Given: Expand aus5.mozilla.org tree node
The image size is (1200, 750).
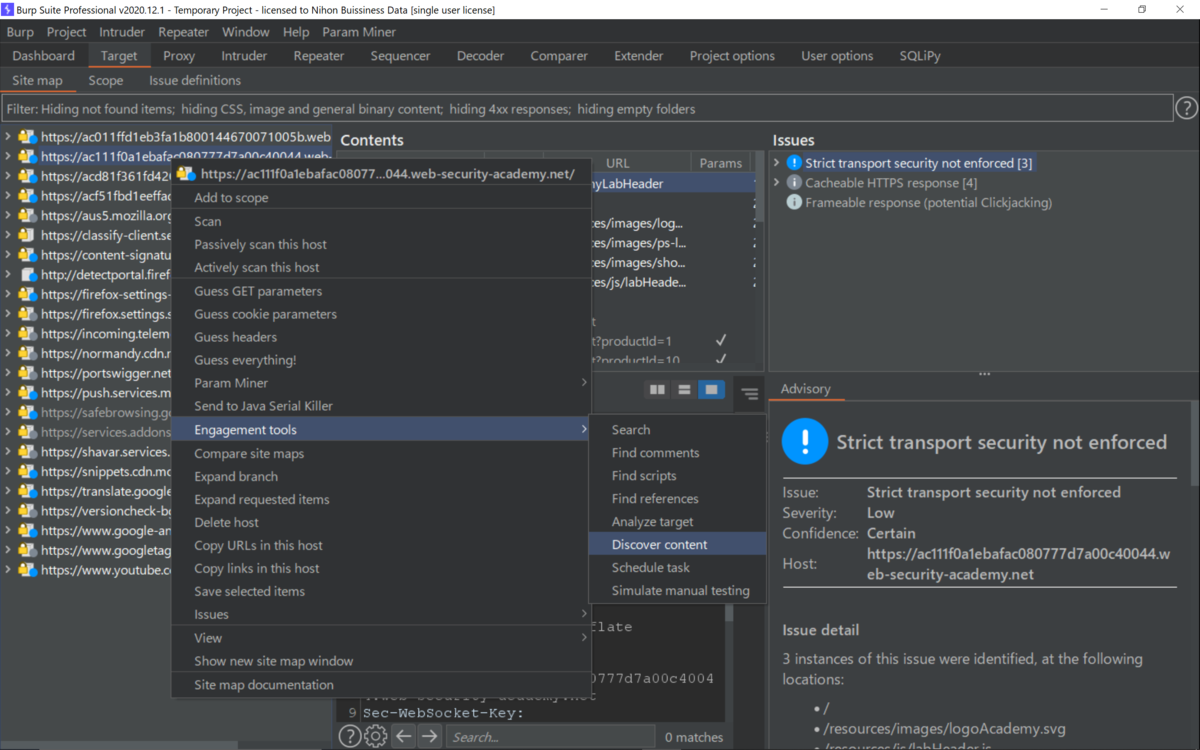Looking at the screenshot, I should (8, 216).
